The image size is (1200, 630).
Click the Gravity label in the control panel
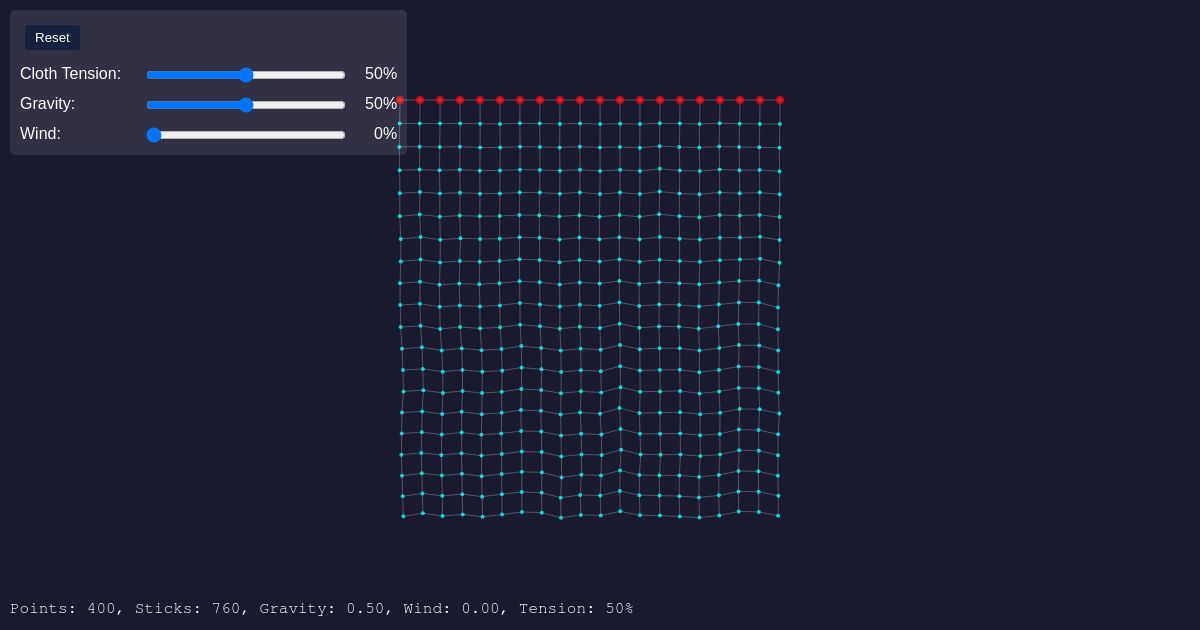point(47,104)
